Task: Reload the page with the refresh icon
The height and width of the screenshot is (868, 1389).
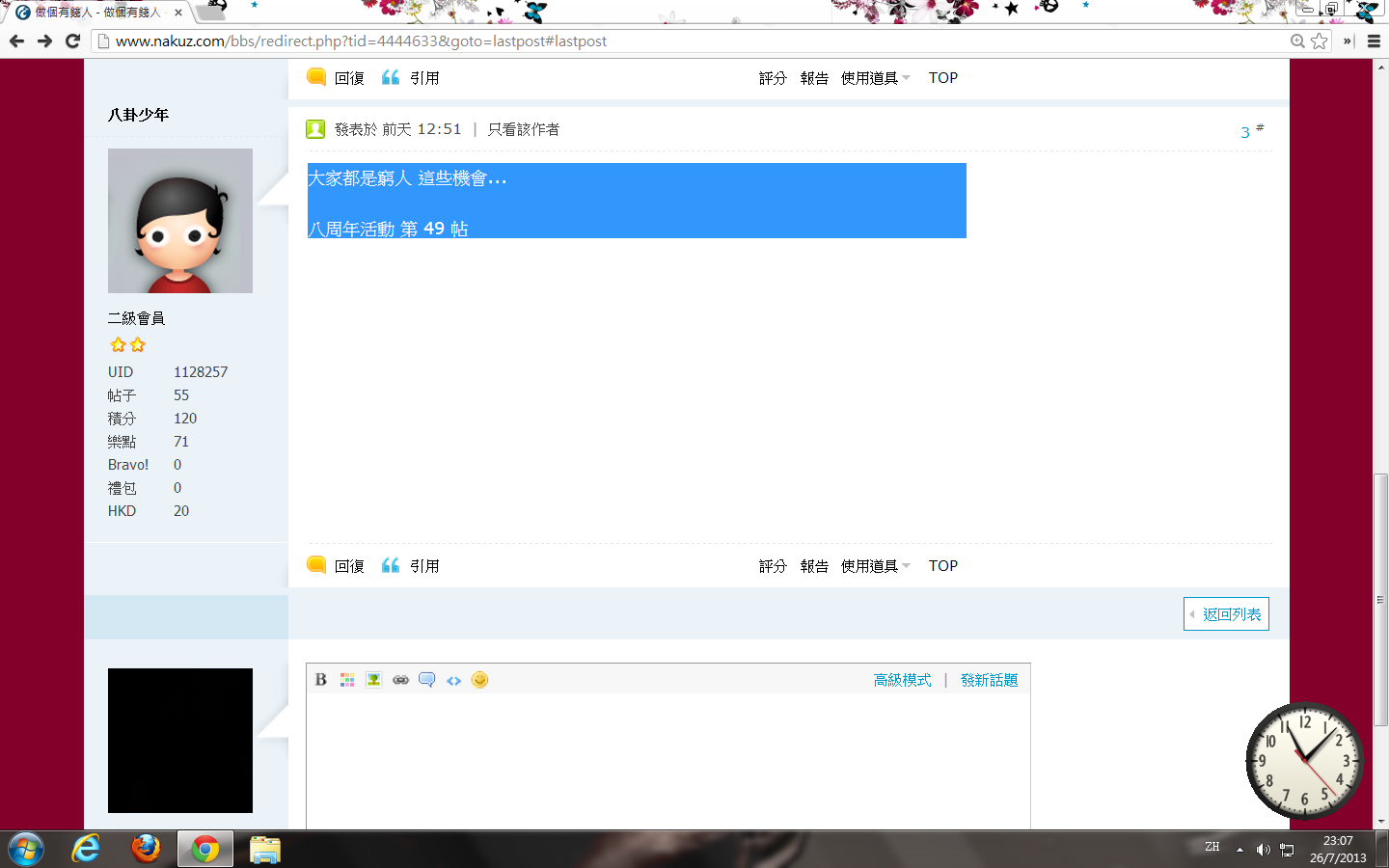Action: (x=72, y=41)
